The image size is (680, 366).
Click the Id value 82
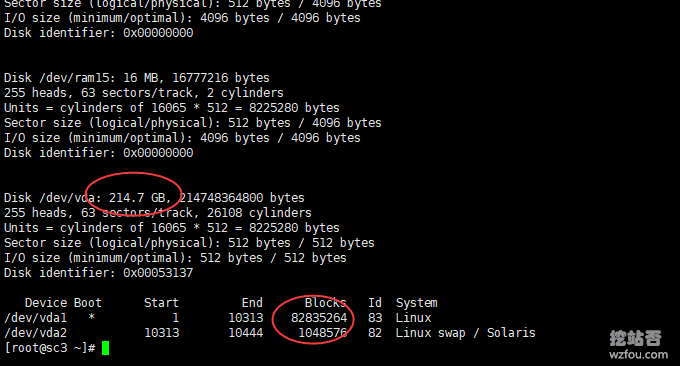(375, 333)
